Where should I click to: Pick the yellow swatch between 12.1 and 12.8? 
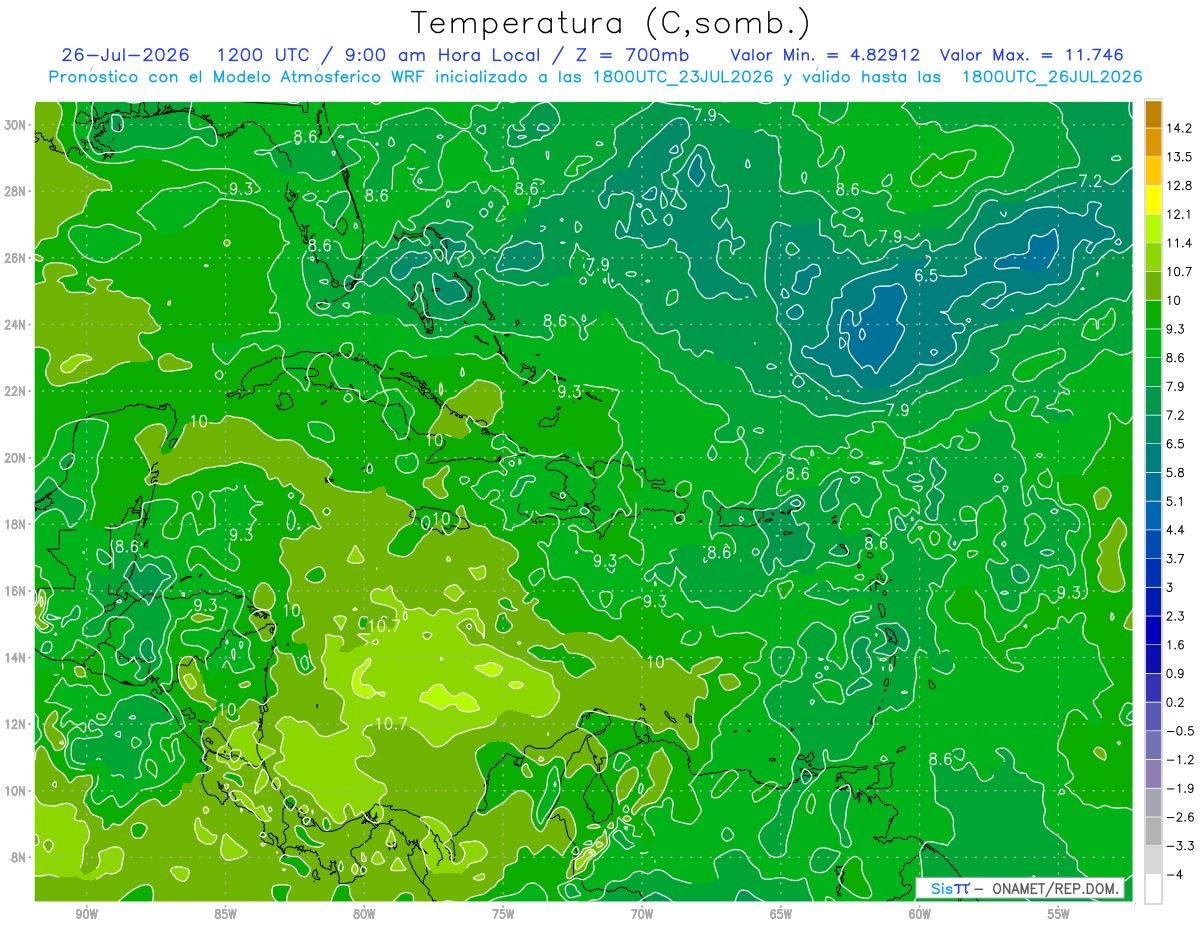pos(1154,200)
